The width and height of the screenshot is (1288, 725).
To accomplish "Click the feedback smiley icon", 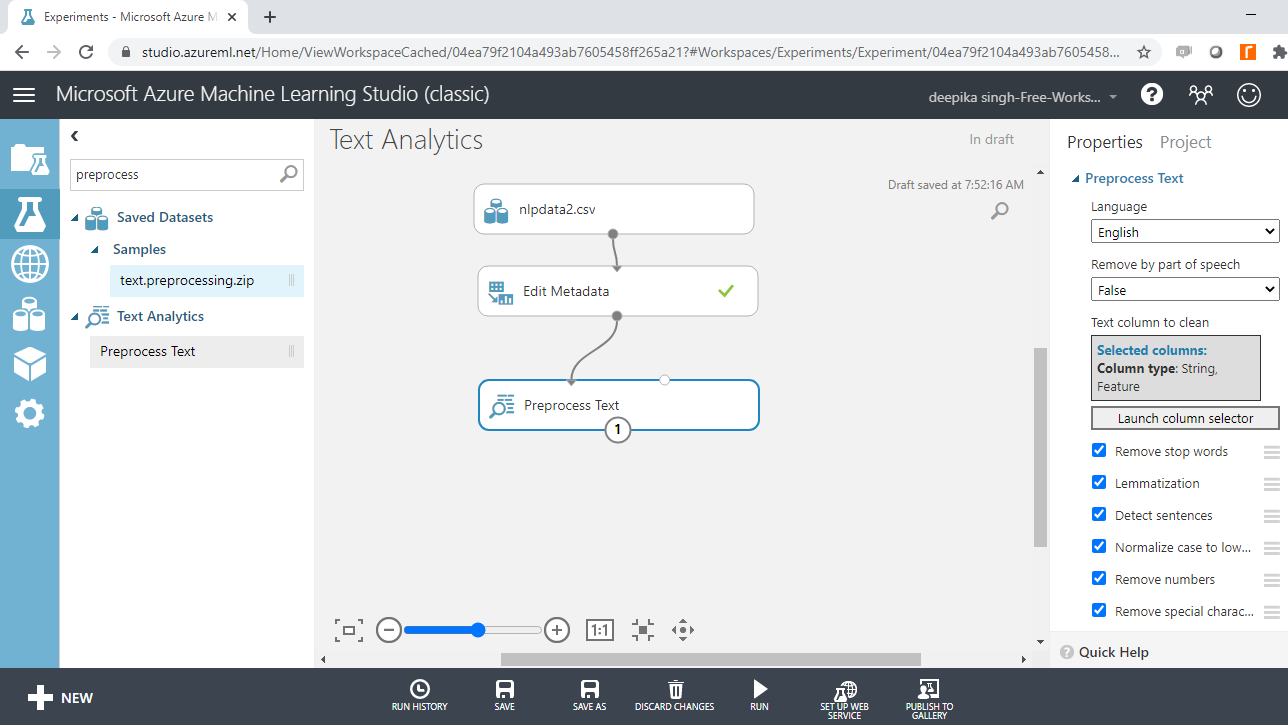I will [1249, 95].
